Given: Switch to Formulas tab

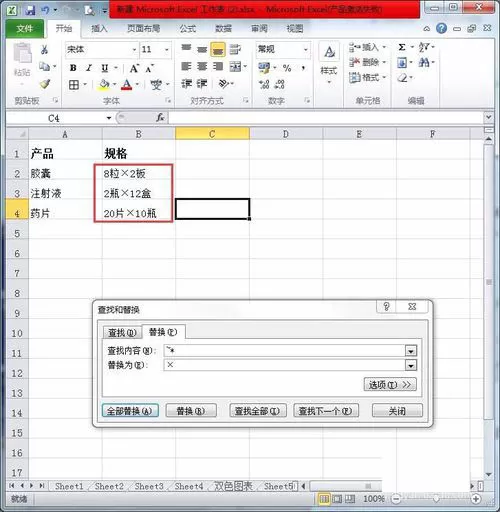Looking at the screenshot, I should point(188,29).
